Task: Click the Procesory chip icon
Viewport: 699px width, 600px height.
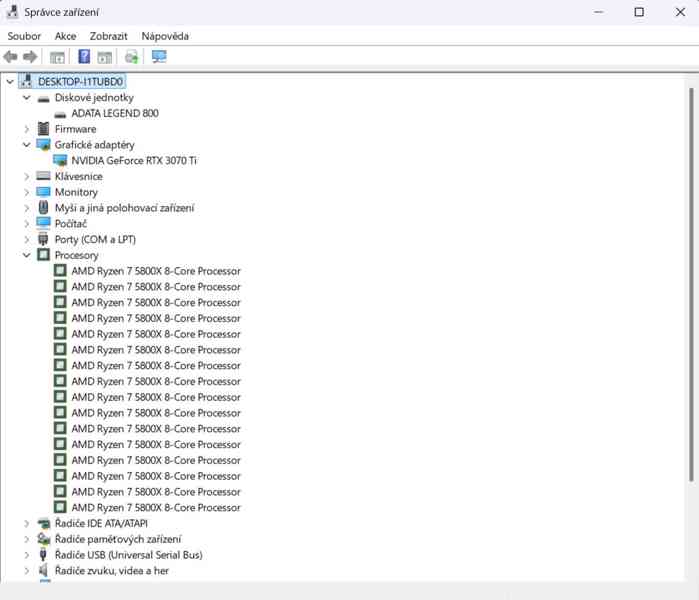Action: [43, 255]
